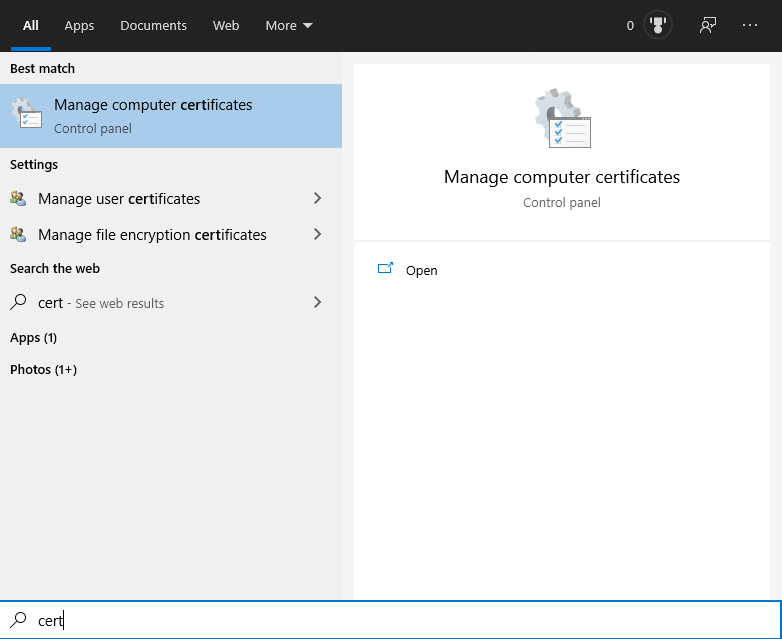Click the large certificates icon in preview pane

click(x=562, y=118)
